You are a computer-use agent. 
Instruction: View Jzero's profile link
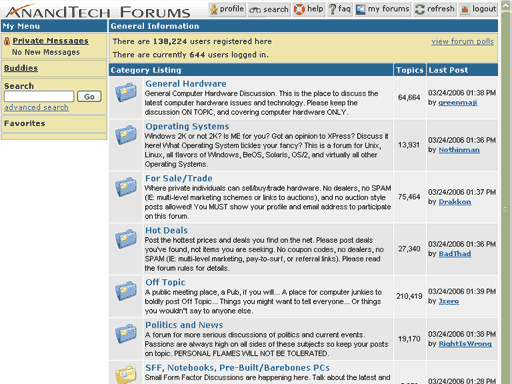[x=449, y=301]
